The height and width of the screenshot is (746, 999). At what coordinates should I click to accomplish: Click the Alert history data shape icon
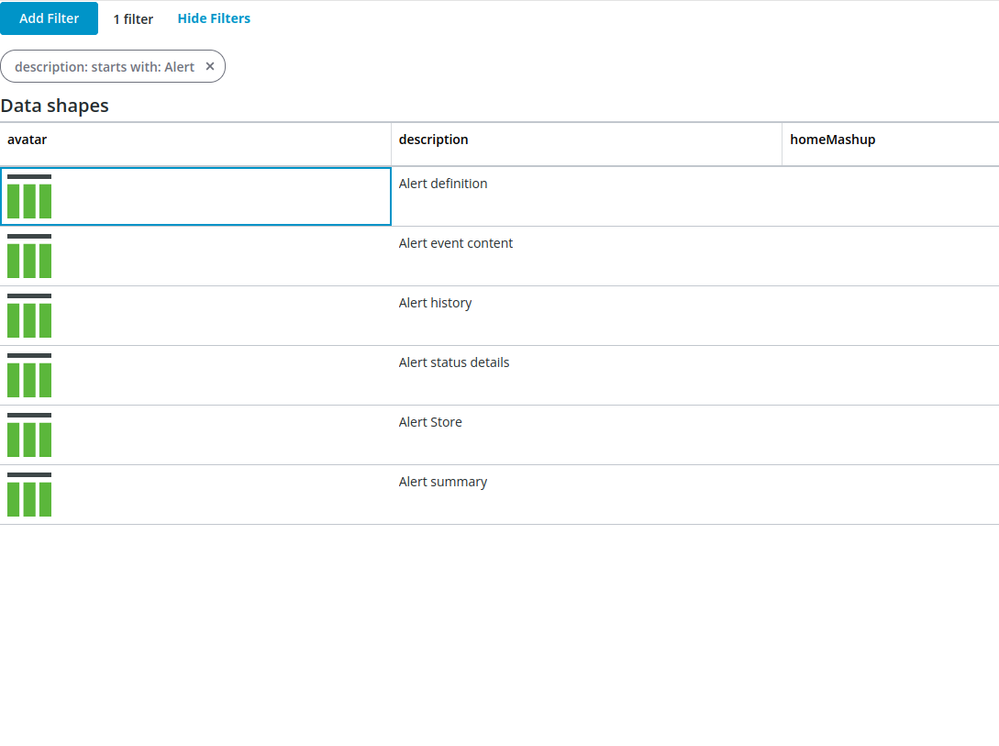(x=29, y=316)
